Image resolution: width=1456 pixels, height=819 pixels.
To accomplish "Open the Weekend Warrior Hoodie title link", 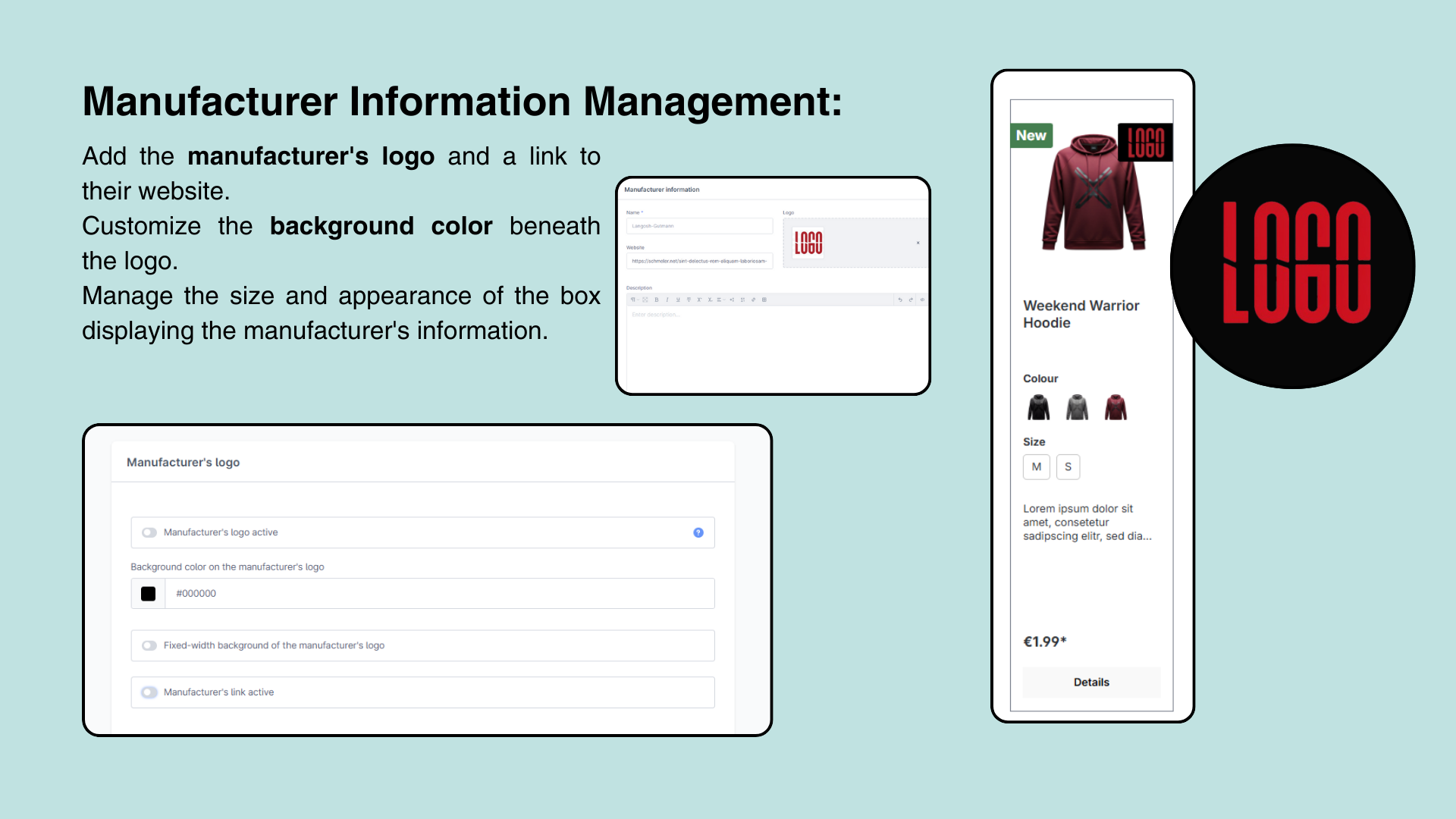I will coord(1081,314).
